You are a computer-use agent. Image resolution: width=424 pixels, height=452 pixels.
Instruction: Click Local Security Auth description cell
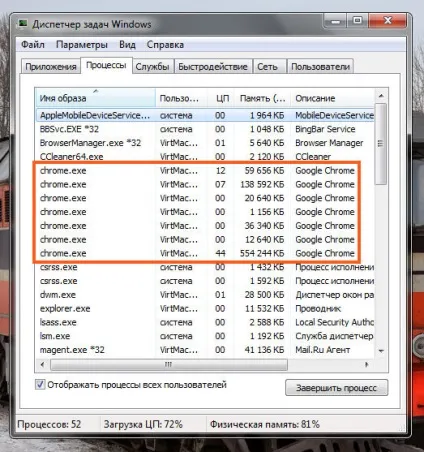(334, 322)
